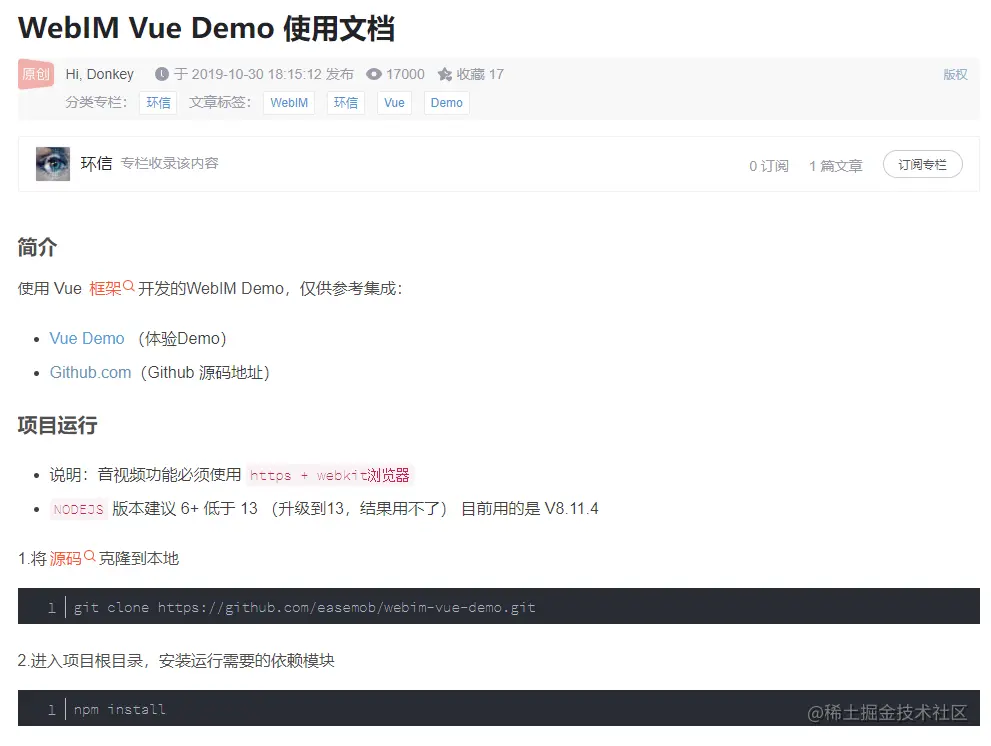Select the Vue article tag
This screenshot has height=746, width=991.
pos(394,102)
